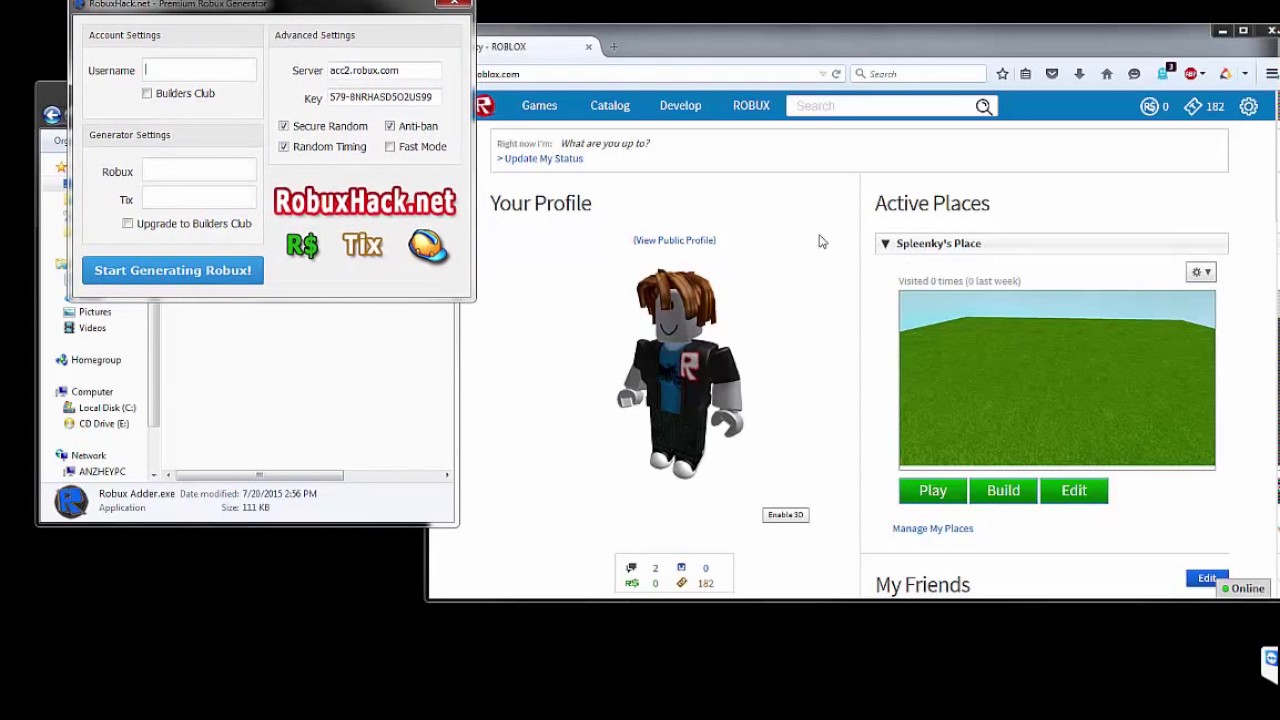Click the Roblox logo icon in navbar
The image size is (1280, 720).
(485, 106)
